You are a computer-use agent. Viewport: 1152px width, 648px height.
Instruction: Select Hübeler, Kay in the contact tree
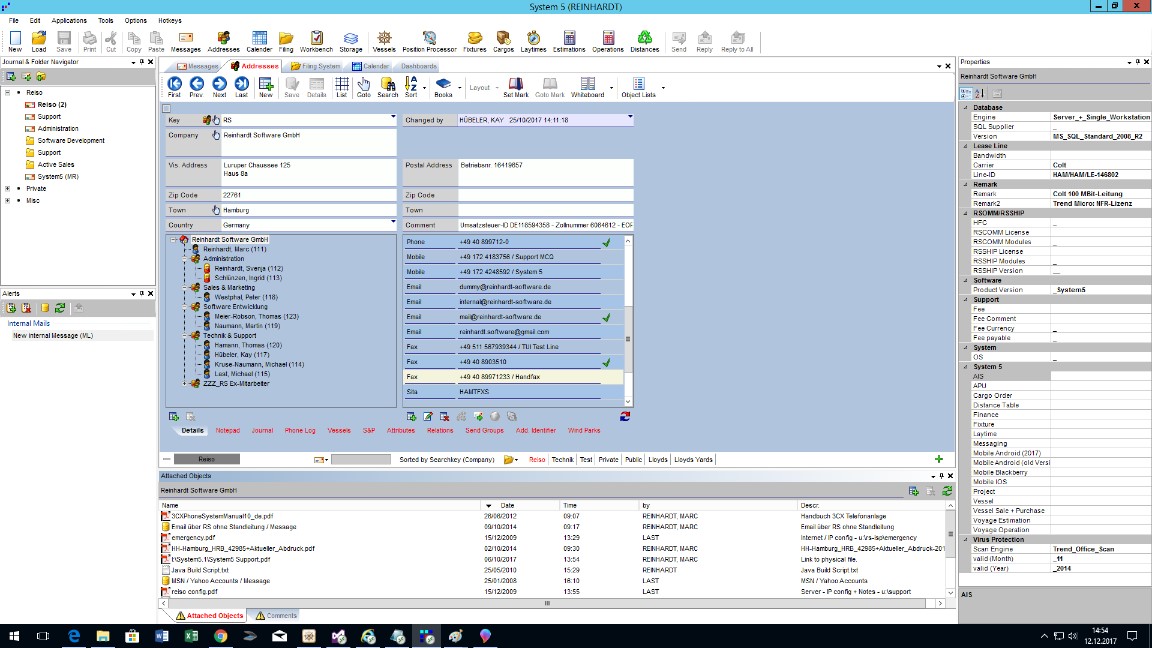(241, 355)
